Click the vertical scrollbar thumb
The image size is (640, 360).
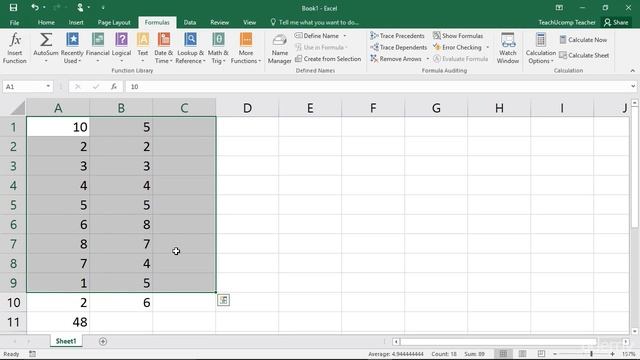click(x=634, y=167)
